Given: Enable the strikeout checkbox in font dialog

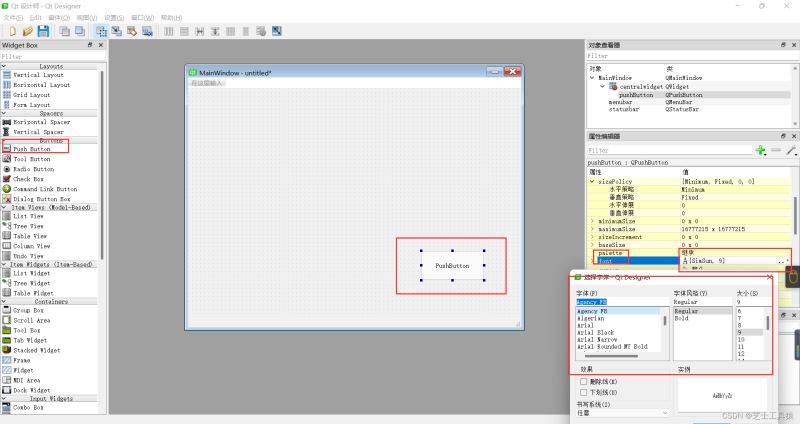Looking at the screenshot, I should click(583, 381).
